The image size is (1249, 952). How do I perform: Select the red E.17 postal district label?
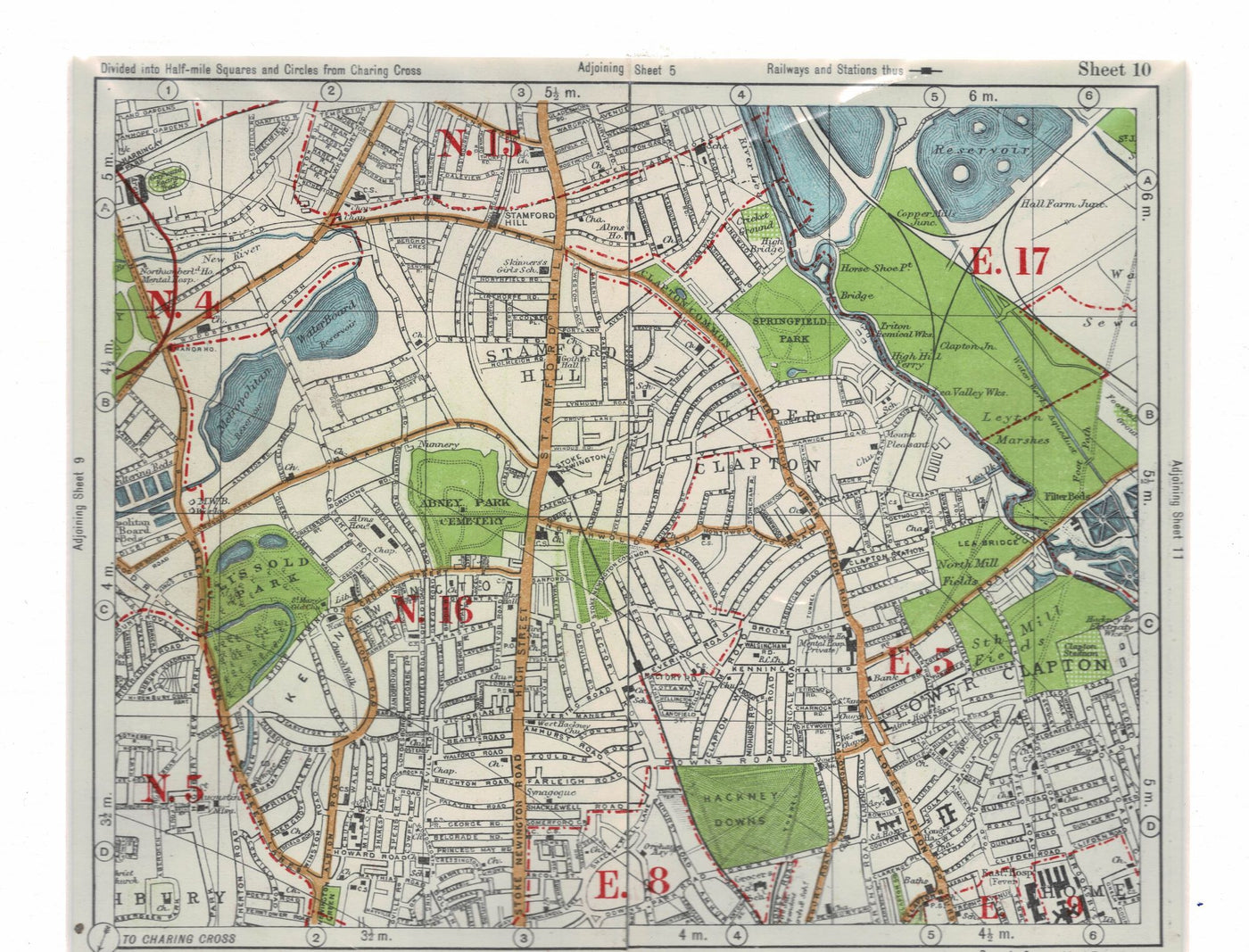point(1008,261)
